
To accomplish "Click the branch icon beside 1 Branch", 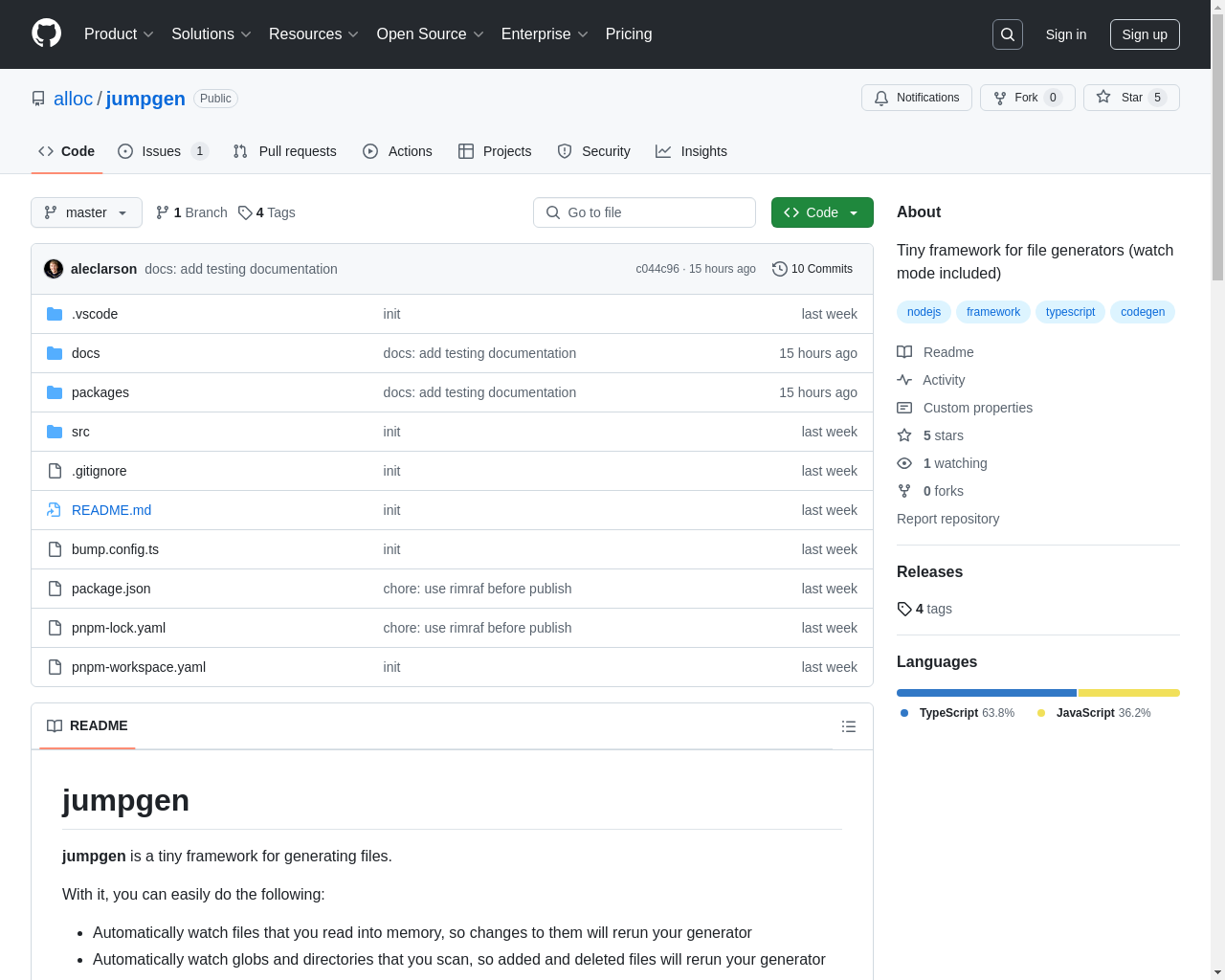I will coord(163,212).
